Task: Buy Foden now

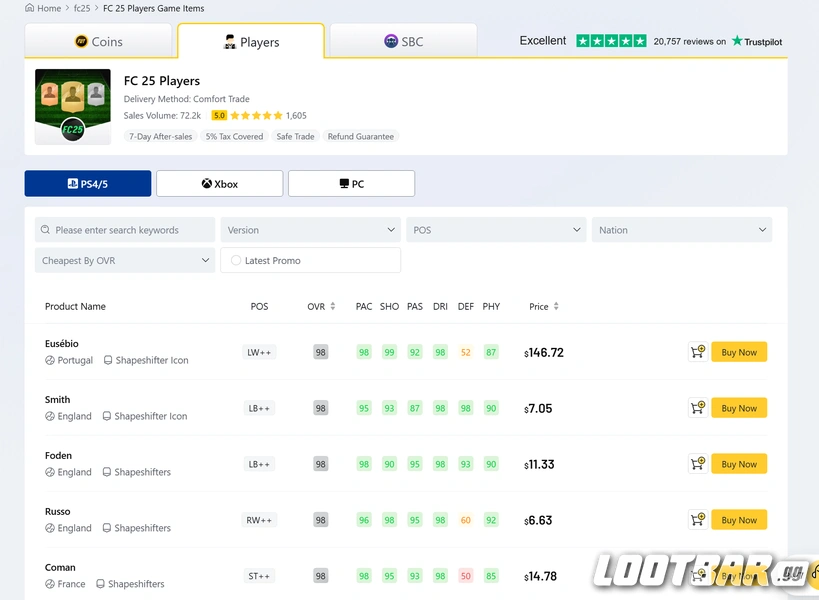Action: click(739, 464)
